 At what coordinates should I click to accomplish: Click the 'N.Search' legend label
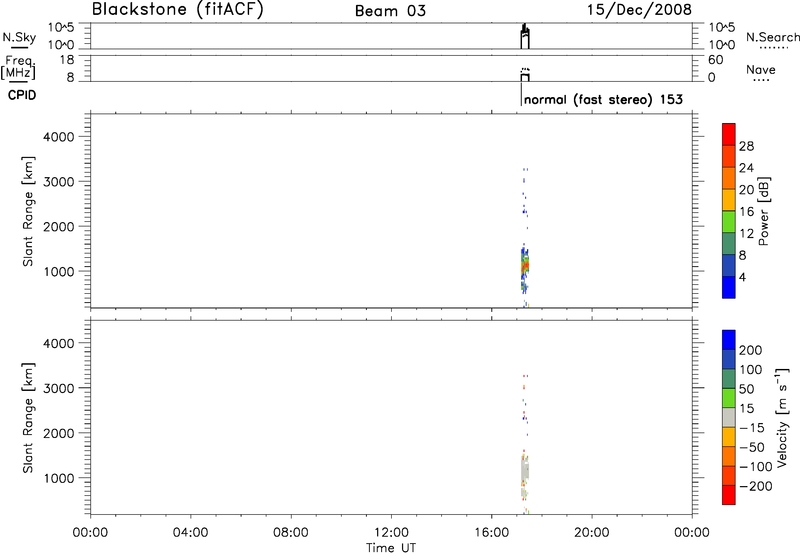click(x=772, y=37)
